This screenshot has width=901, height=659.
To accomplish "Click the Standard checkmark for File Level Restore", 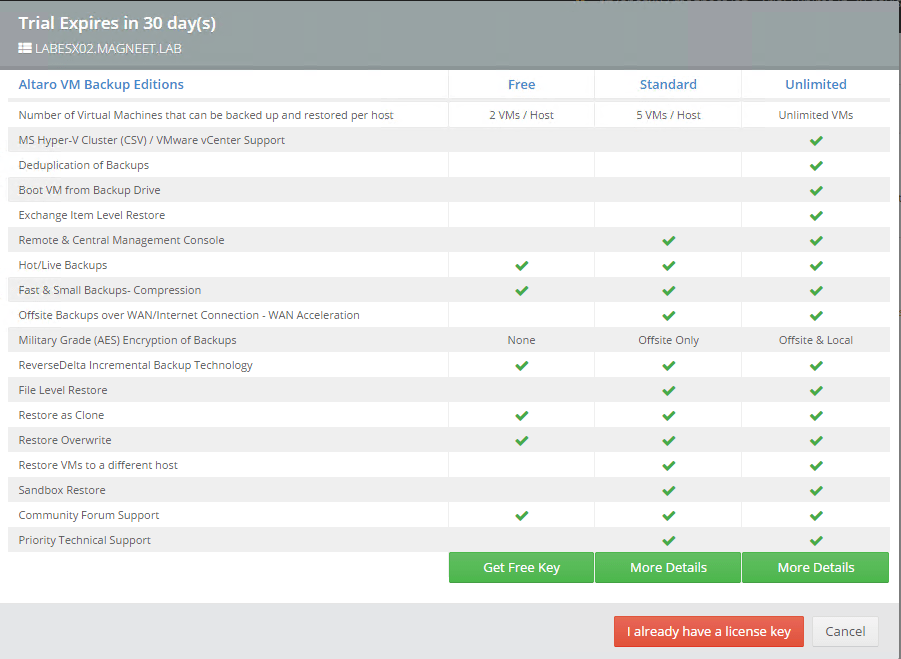I will tap(668, 391).
